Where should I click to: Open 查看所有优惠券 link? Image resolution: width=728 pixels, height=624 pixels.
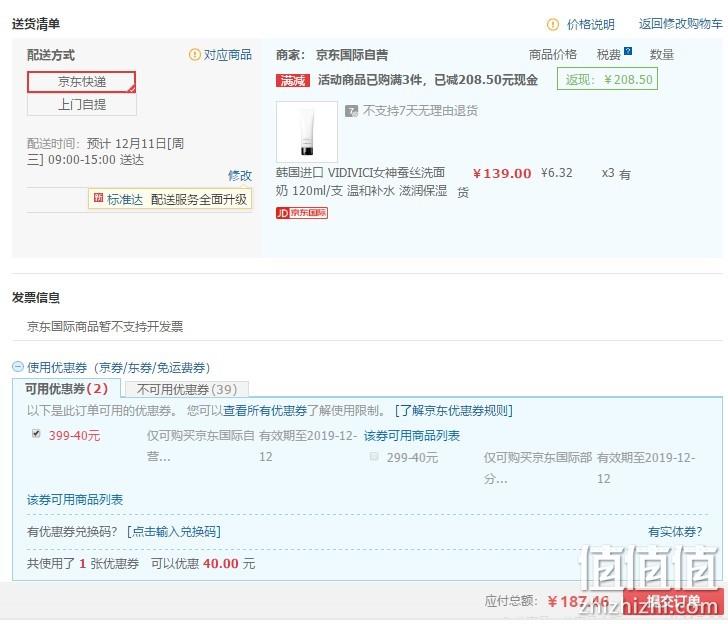266,410
